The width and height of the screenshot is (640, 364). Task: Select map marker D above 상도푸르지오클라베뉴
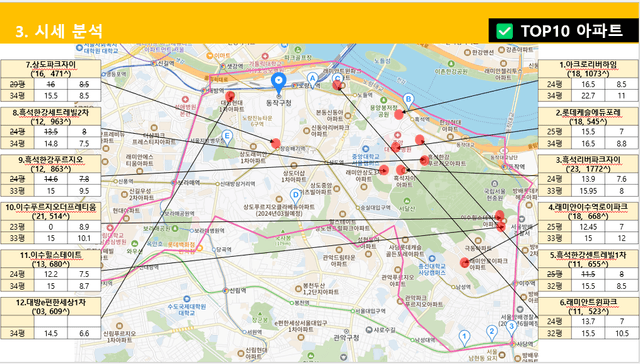pos(296,196)
